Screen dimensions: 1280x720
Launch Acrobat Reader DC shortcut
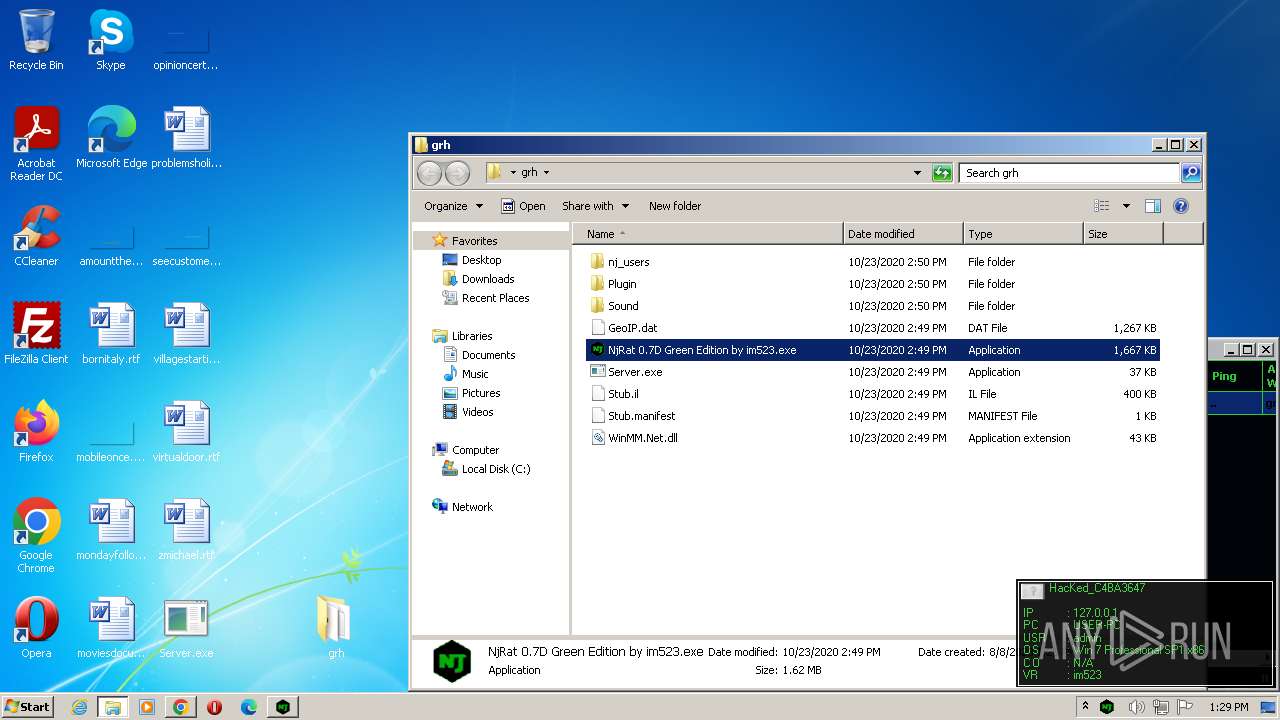click(x=36, y=144)
